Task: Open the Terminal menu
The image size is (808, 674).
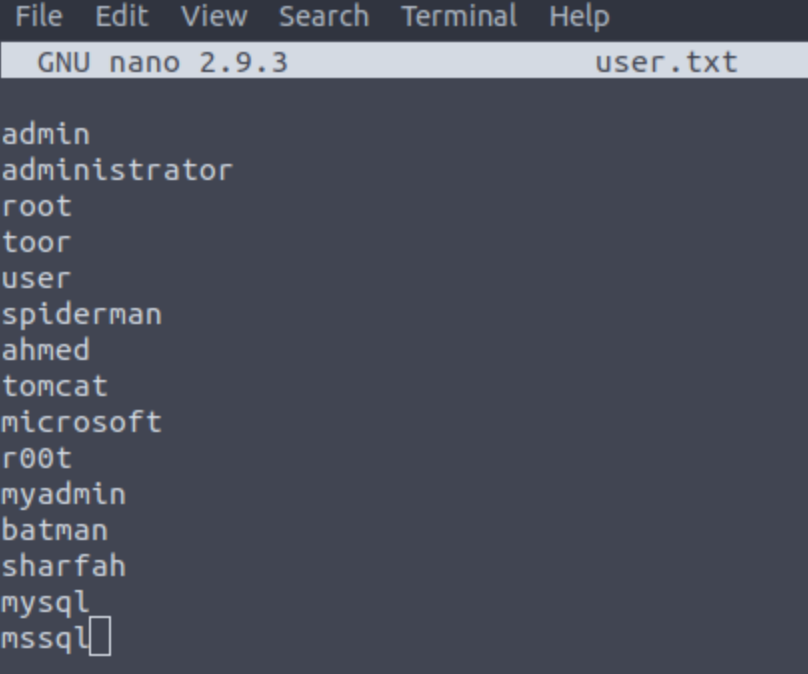Action: tap(459, 16)
